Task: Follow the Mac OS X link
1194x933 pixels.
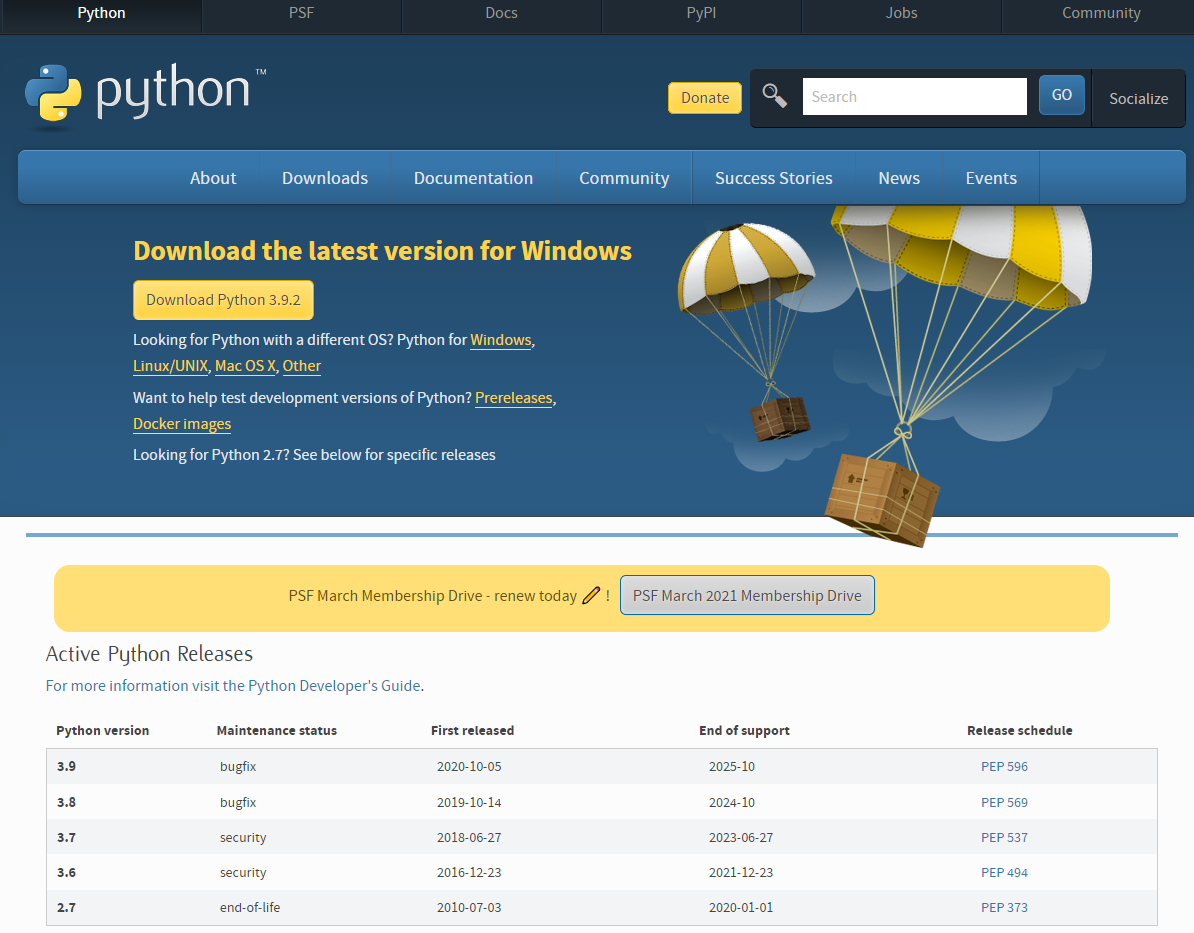Action: [245, 366]
